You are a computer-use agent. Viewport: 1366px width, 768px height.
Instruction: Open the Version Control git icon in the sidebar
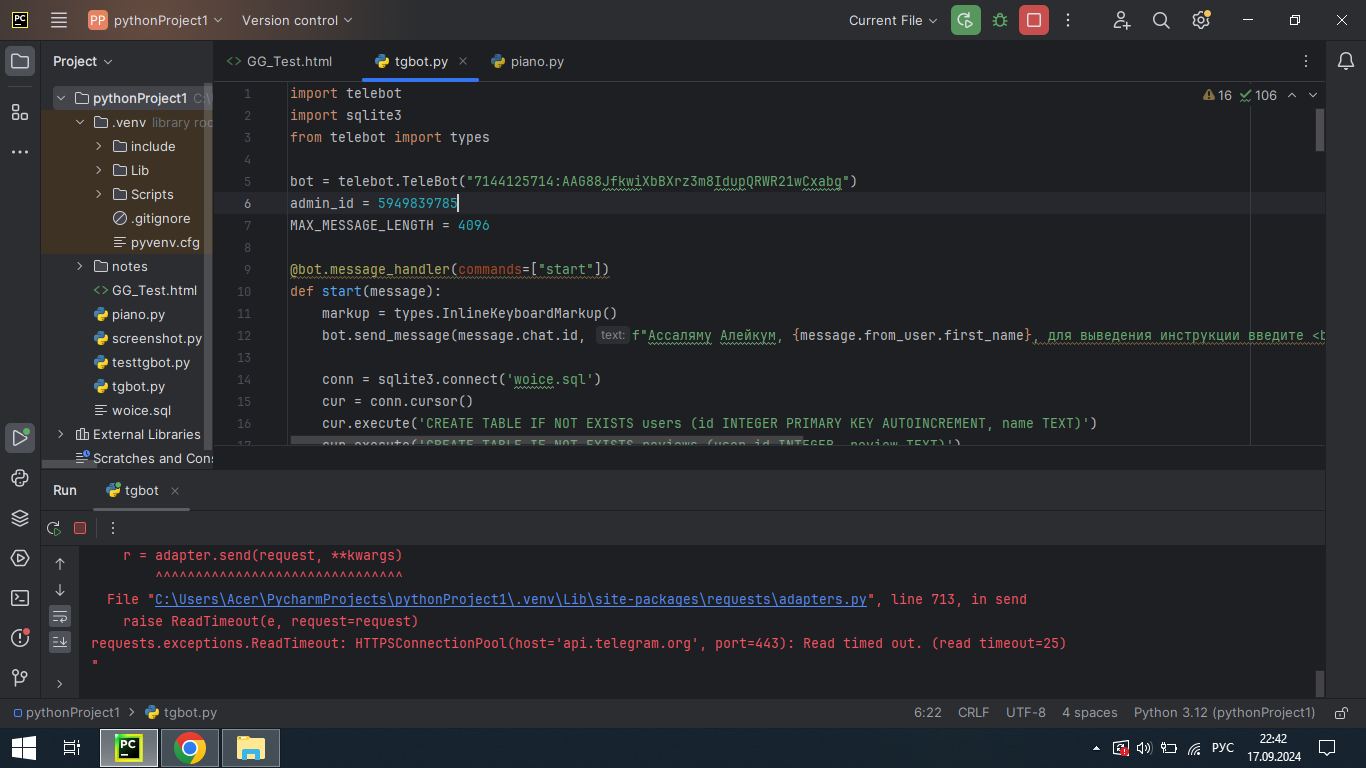coord(20,678)
